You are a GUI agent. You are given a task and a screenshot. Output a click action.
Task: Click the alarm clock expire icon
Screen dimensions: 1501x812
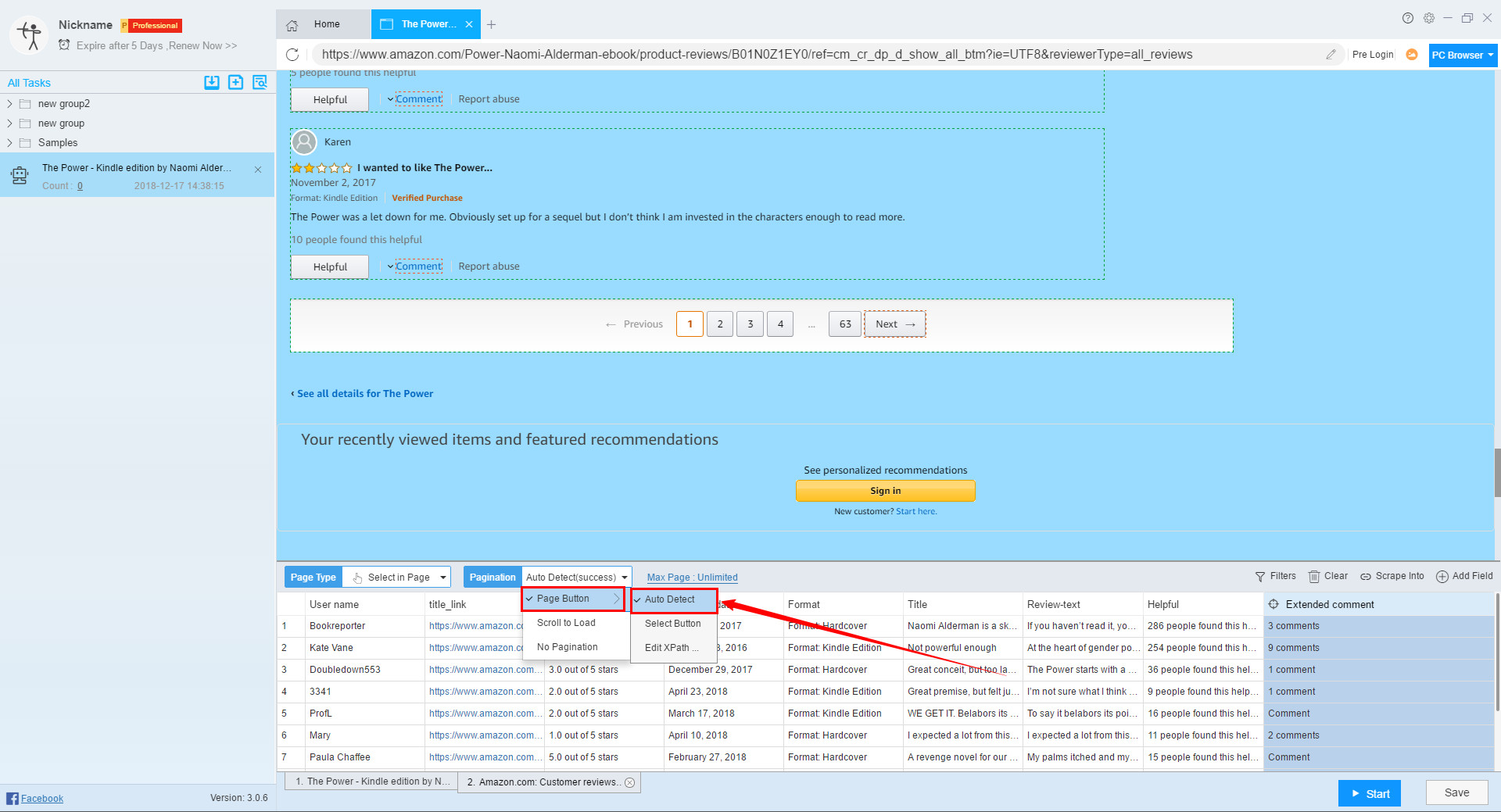point(64,45)
